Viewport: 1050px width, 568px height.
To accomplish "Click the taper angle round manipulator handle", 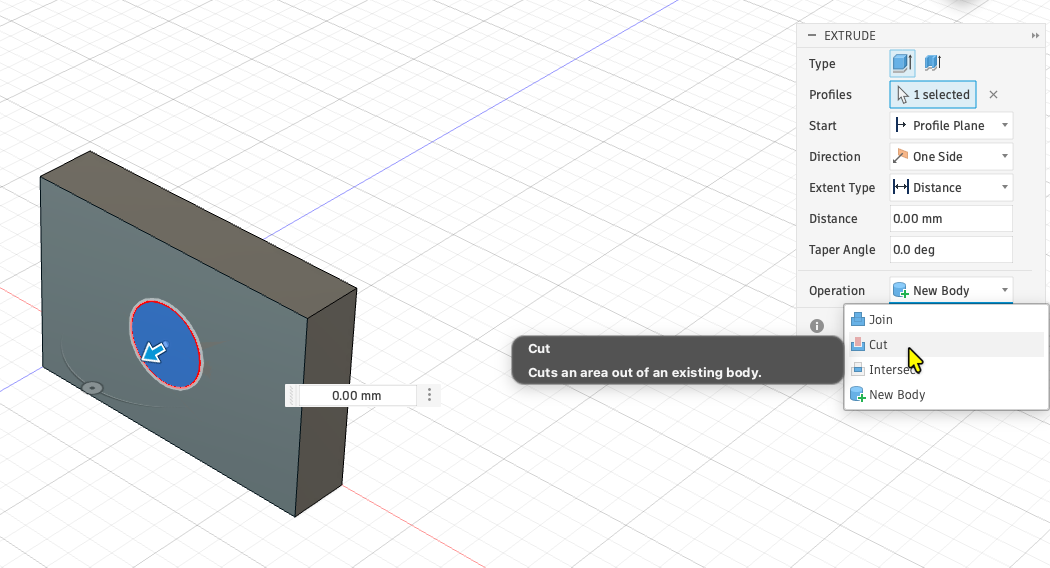I will pyautogui.click(x=92, y=388).
